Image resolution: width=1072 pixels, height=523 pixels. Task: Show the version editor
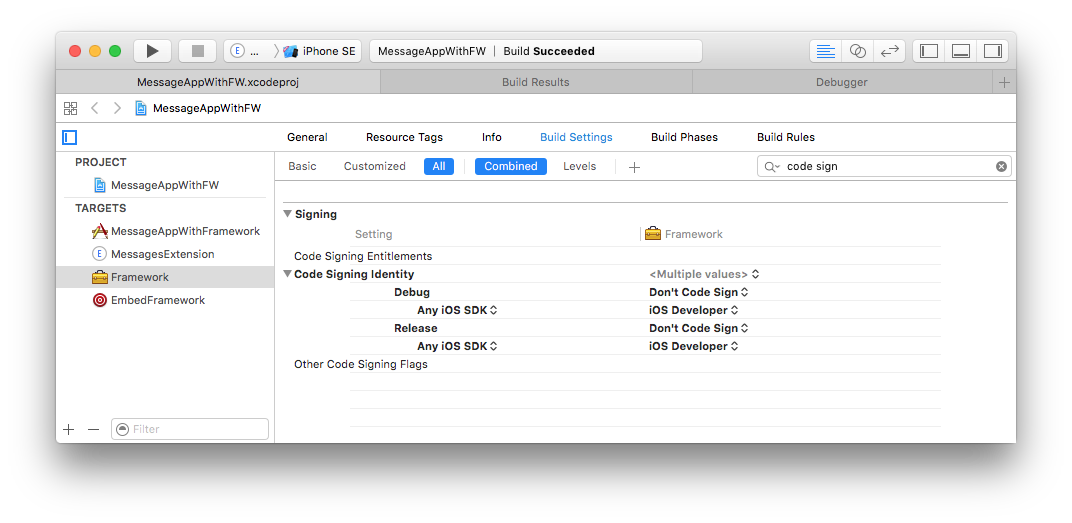coord(889,51)
